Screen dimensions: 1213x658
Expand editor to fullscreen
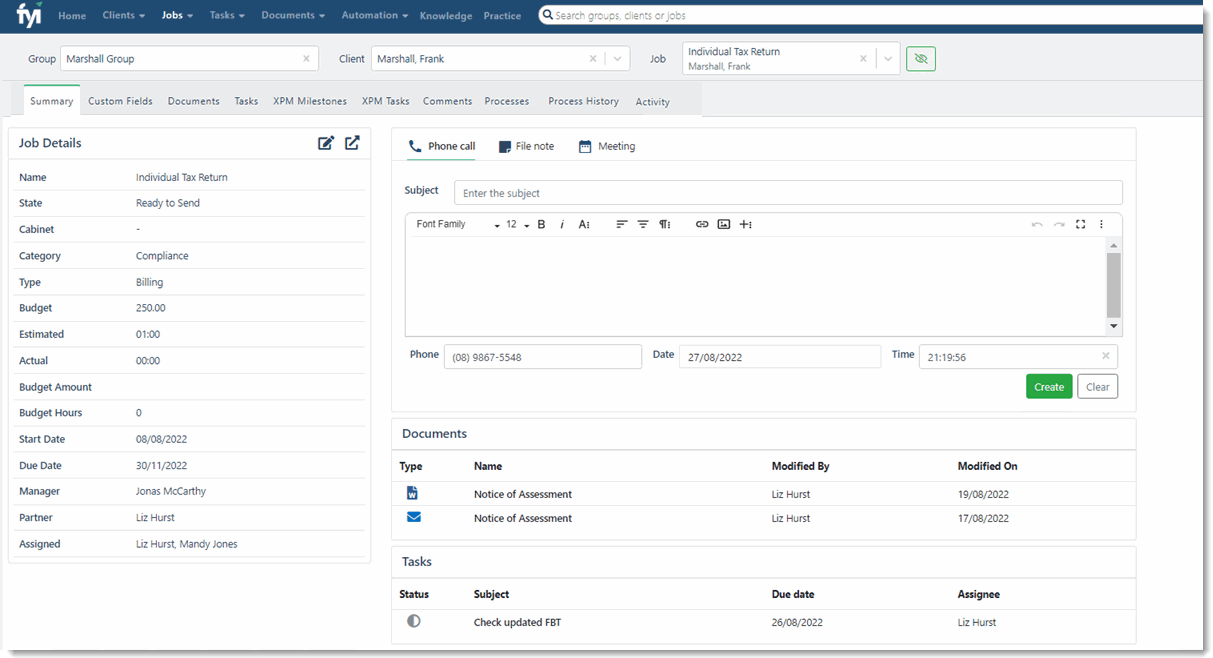(1080, 225)
